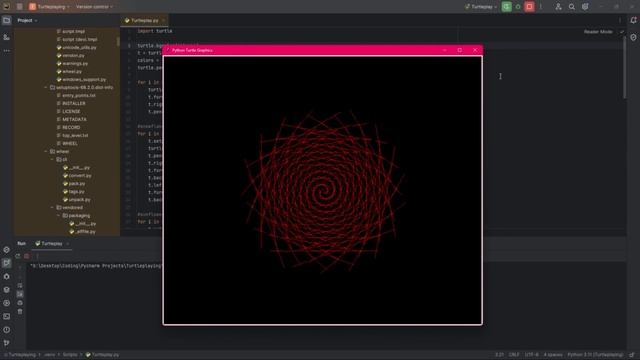Open Search Everywhere magnifier icon
This screenshot has width=640, height=360.
coord(572,7)
